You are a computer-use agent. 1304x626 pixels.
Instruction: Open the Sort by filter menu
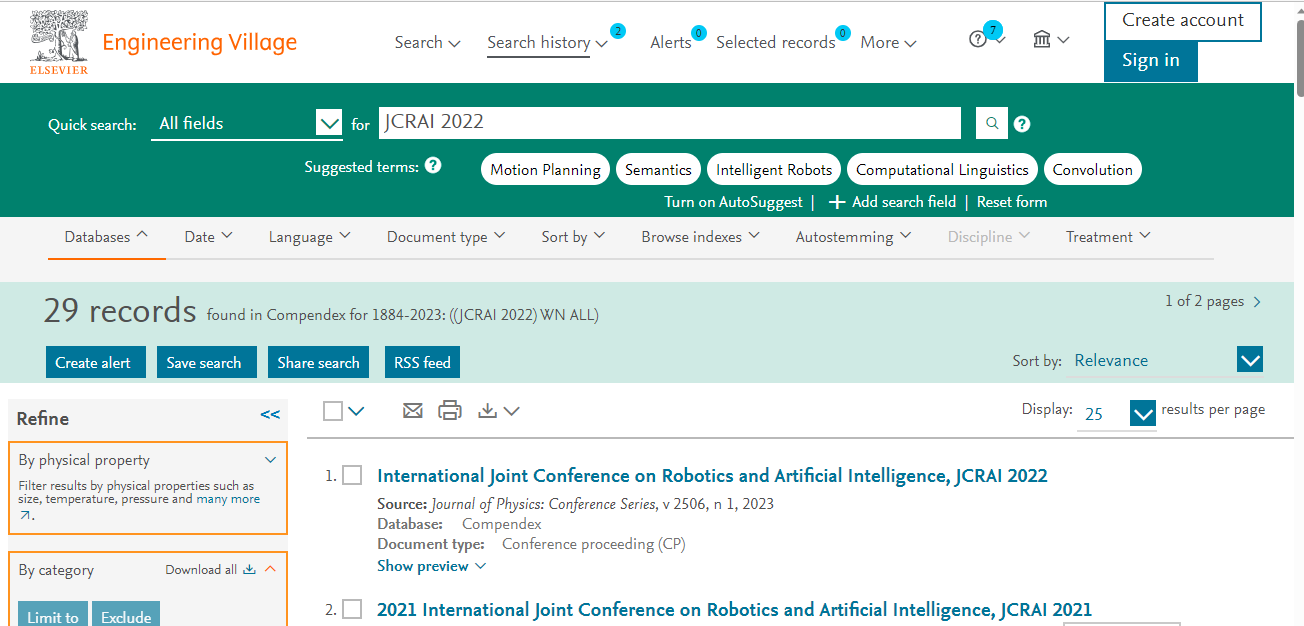[574, 237]
